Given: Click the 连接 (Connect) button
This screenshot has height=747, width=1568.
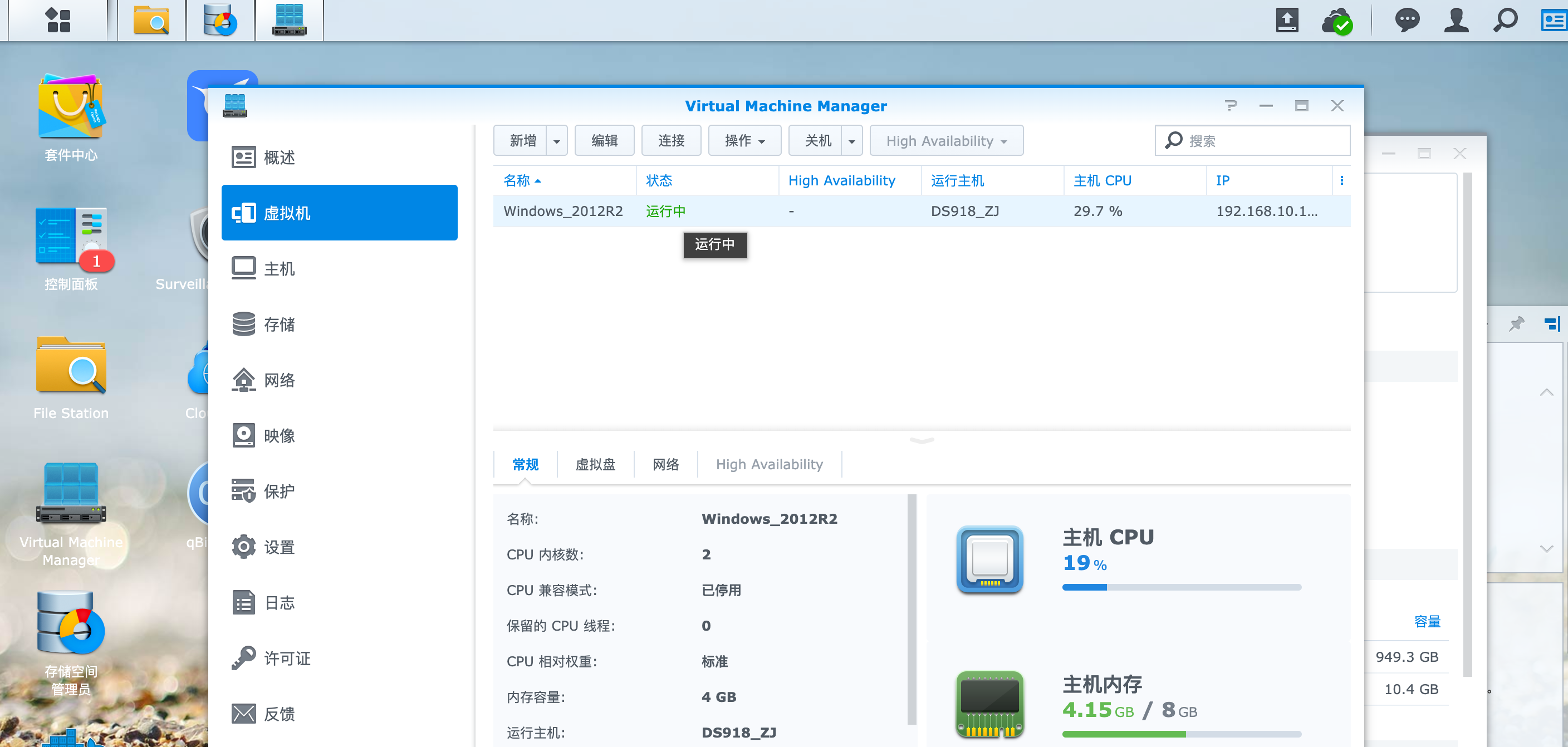Looking at the screenshot, I should (671, 141).
